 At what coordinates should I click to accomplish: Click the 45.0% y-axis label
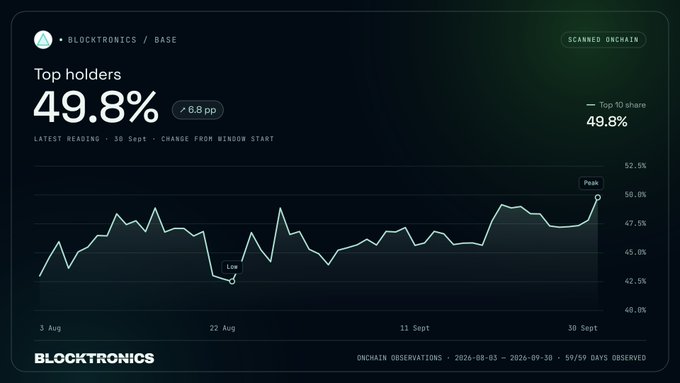[x=635, y=252]
